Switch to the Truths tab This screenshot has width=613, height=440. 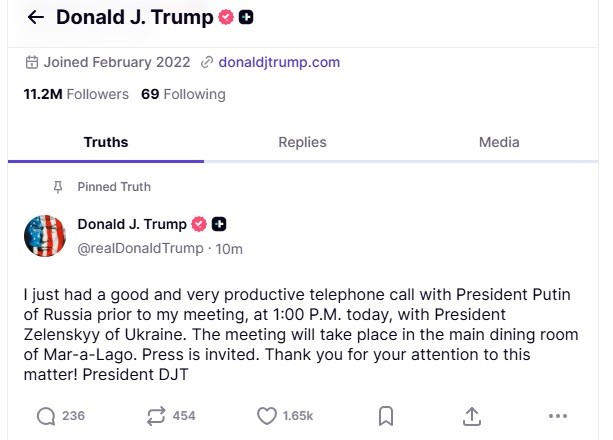coord(106,142)
